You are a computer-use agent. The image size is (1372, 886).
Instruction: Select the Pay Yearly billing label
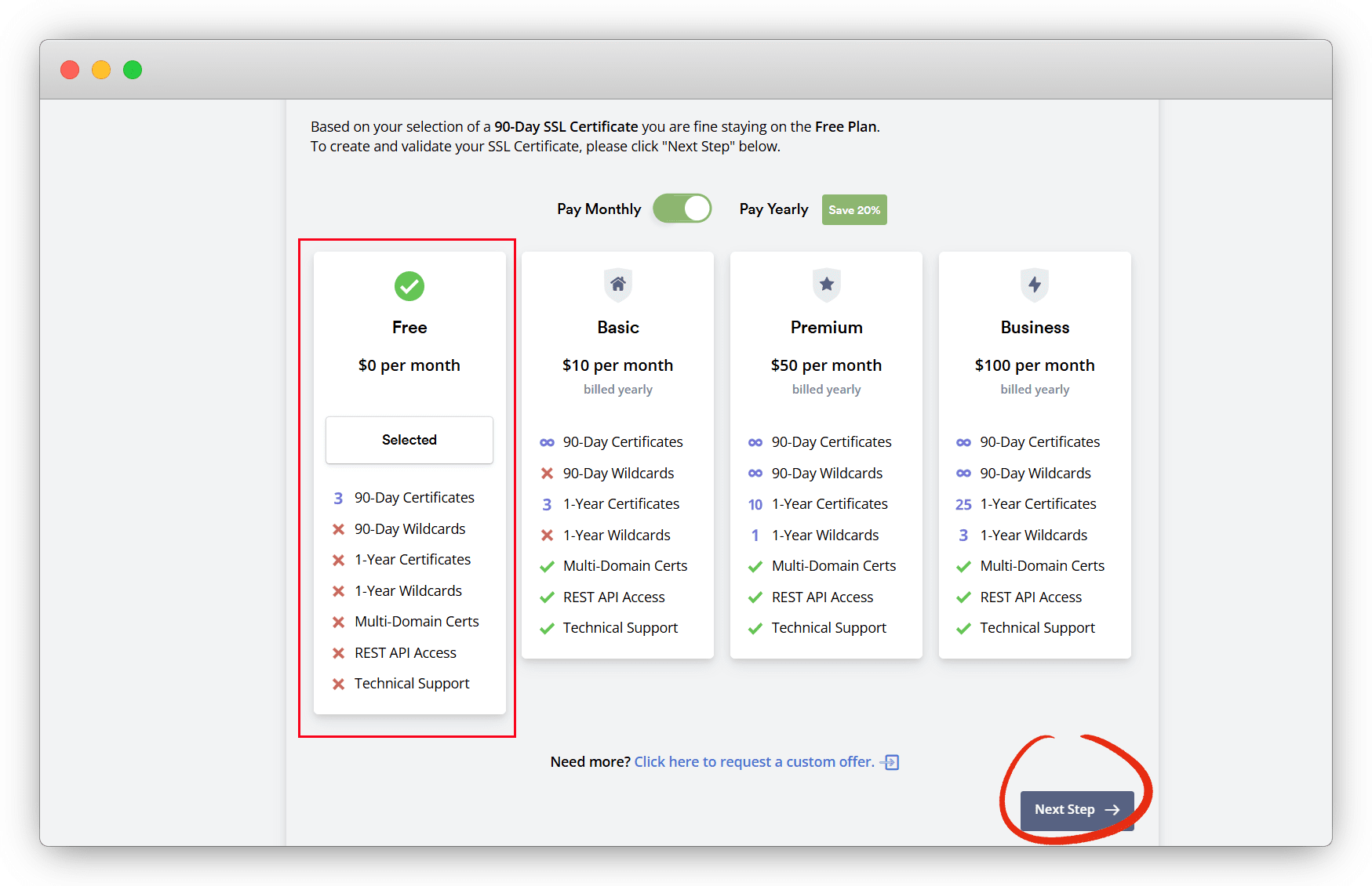(773, 209)
